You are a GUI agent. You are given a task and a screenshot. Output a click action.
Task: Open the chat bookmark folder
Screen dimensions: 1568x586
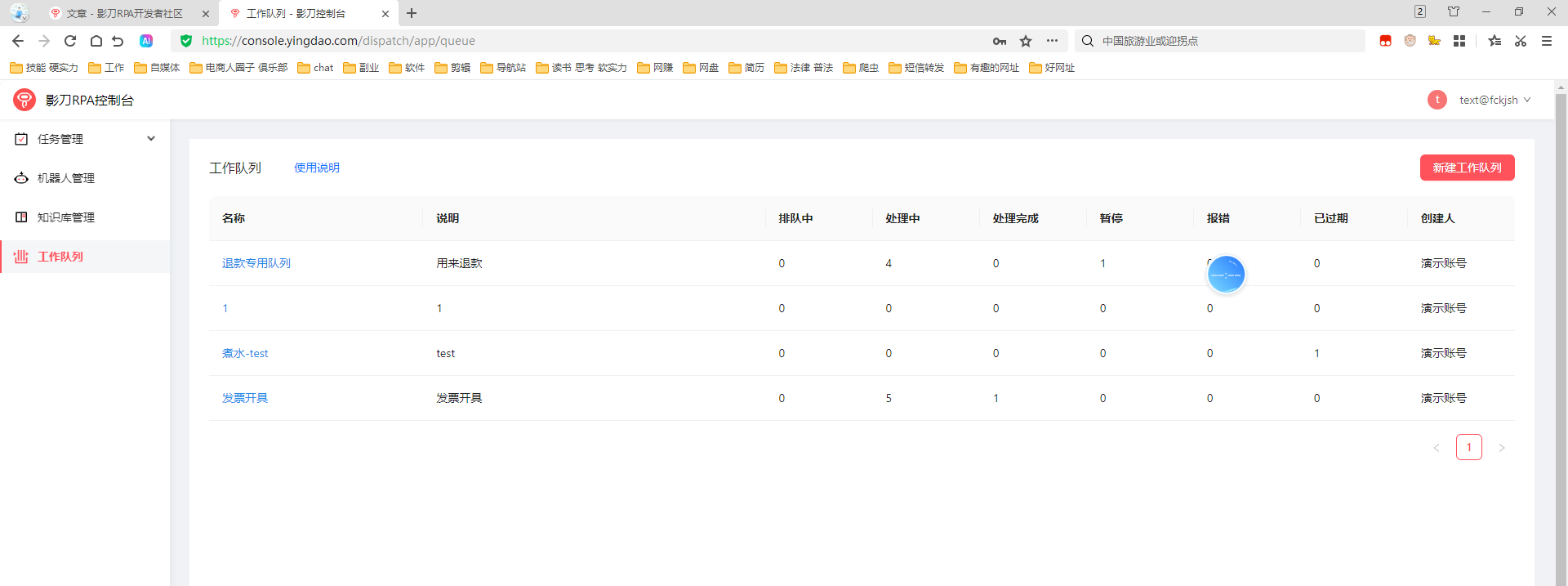pos(315,68)
